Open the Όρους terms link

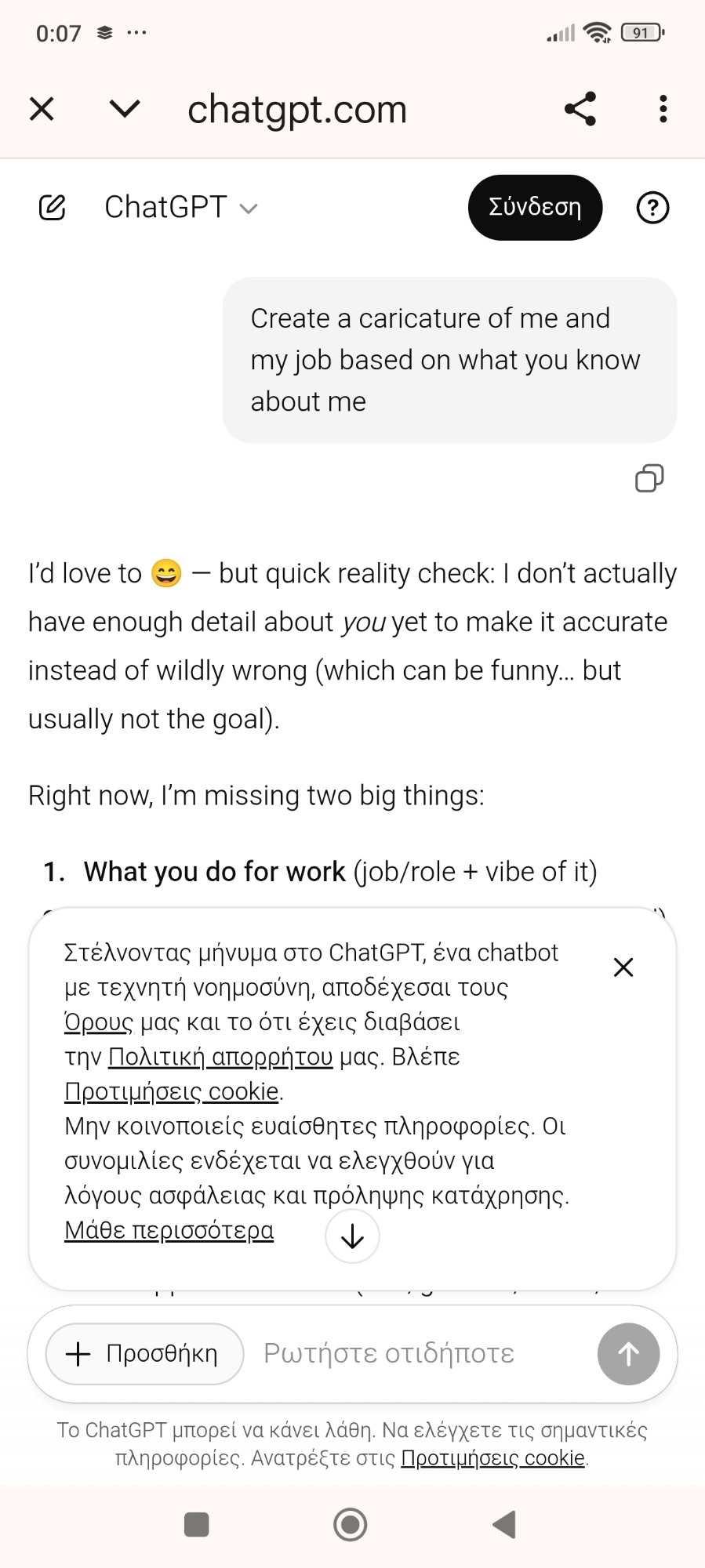point(99,1022)
